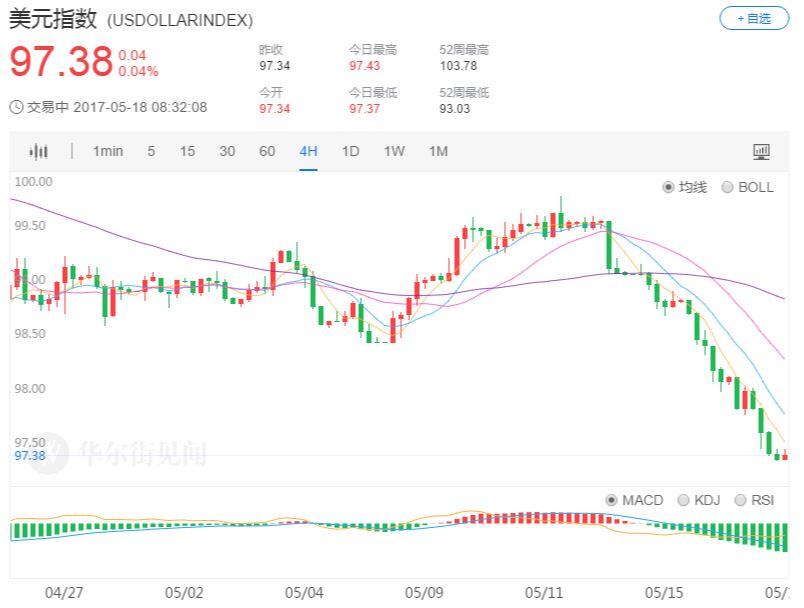Open the 1W weekly chart tab

394,151
